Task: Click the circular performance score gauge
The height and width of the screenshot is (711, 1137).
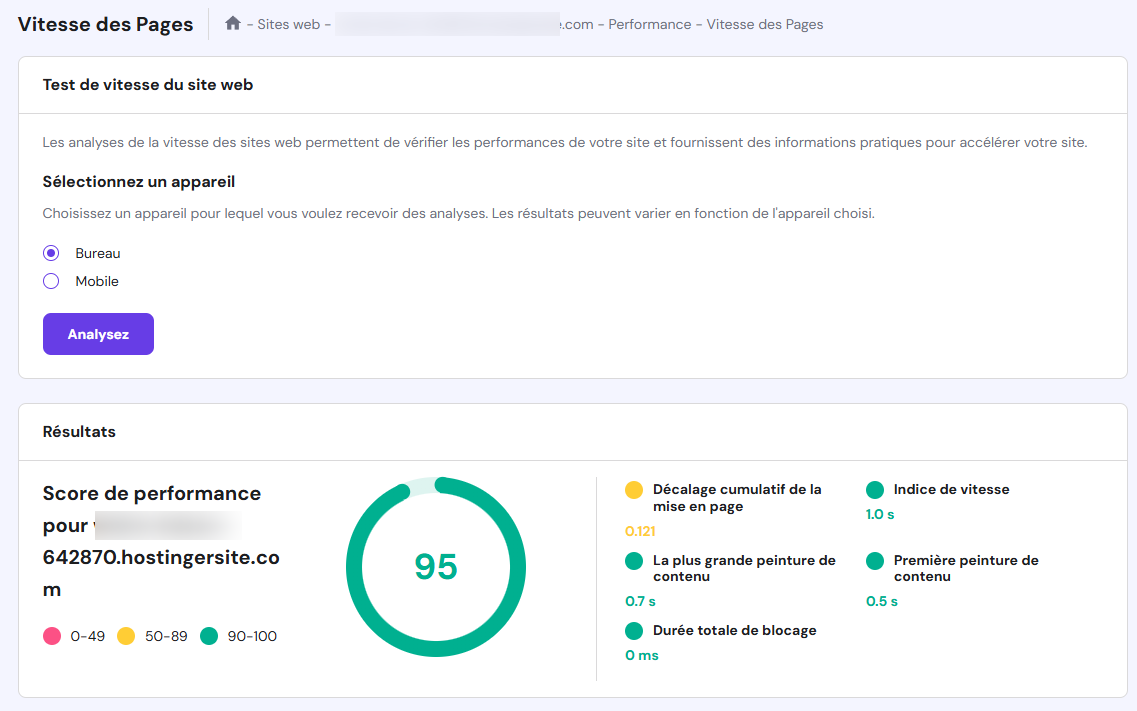Action: coord(435,566)
